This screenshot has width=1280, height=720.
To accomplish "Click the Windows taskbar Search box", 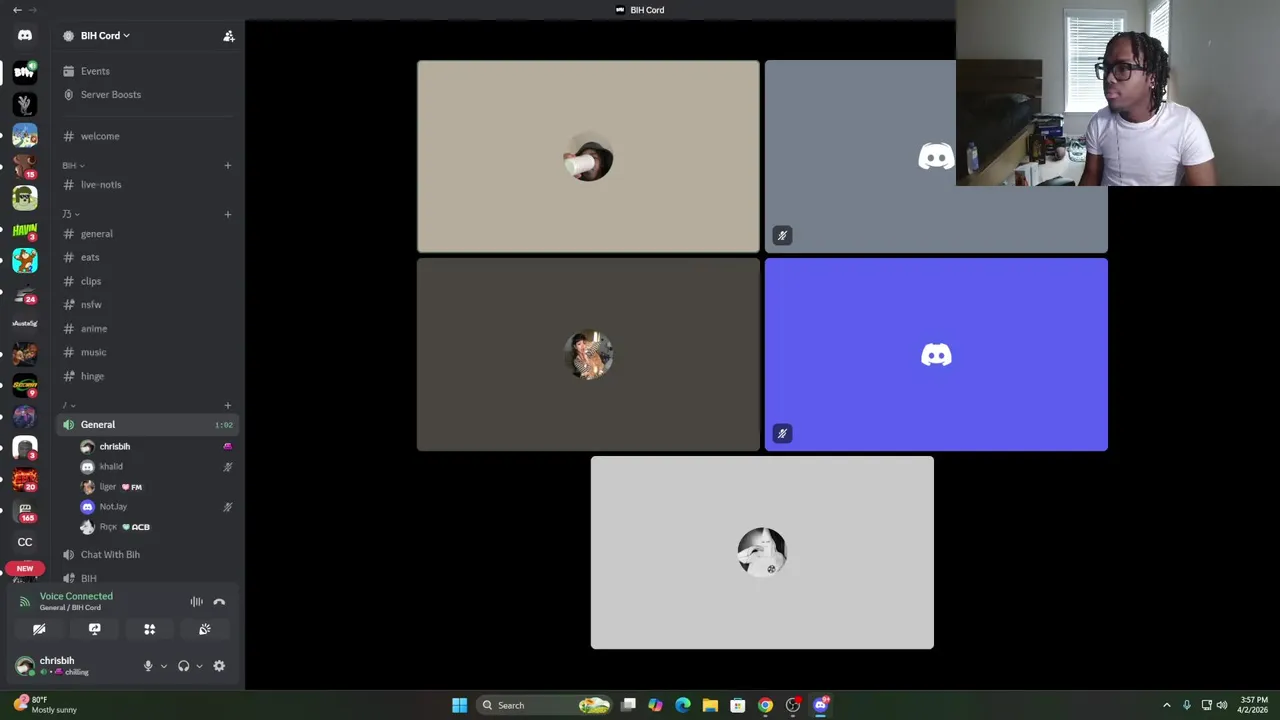I will (545, 705).
